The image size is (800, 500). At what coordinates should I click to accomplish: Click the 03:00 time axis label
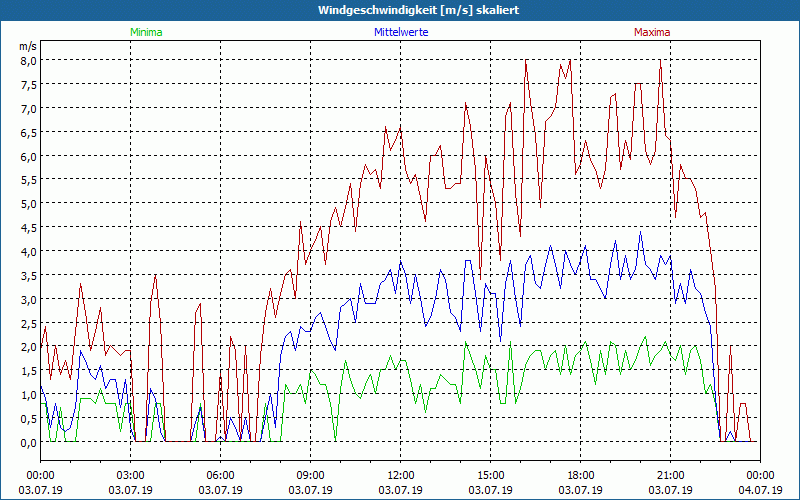131,475
